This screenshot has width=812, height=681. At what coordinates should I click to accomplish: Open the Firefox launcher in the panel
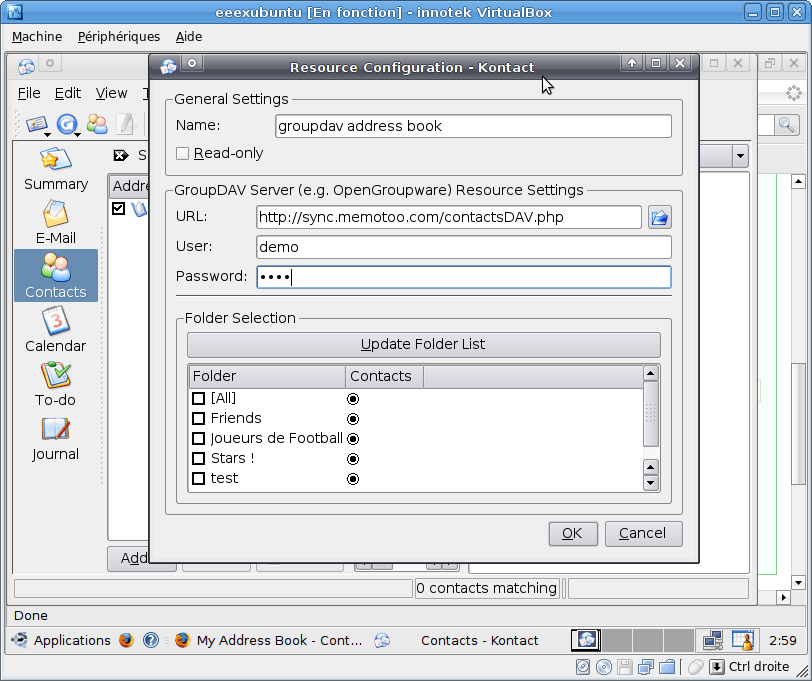[126, 641]
